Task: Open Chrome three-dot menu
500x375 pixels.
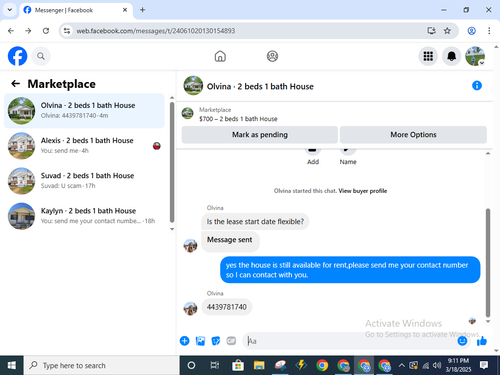Action: pos(489,31)
